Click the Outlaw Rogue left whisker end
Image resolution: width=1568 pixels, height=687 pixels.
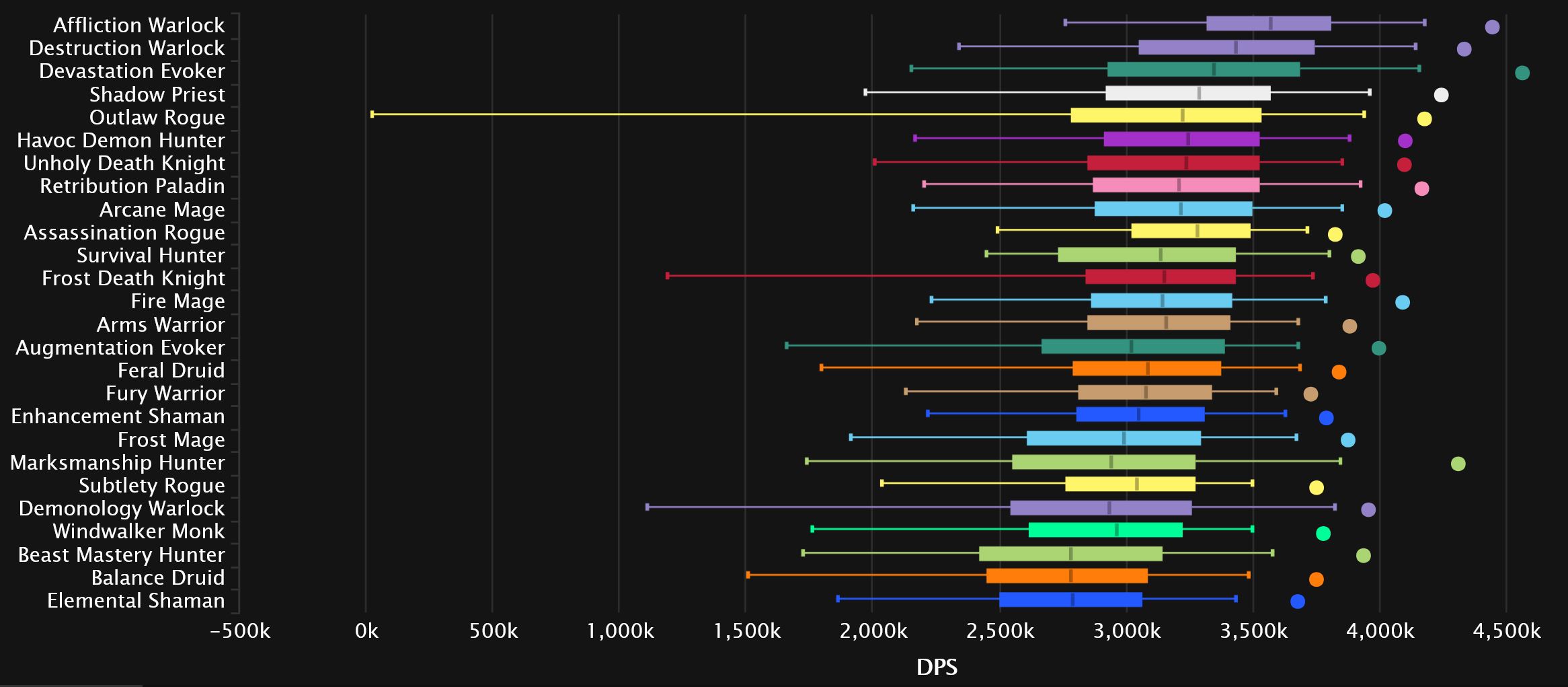372,114
